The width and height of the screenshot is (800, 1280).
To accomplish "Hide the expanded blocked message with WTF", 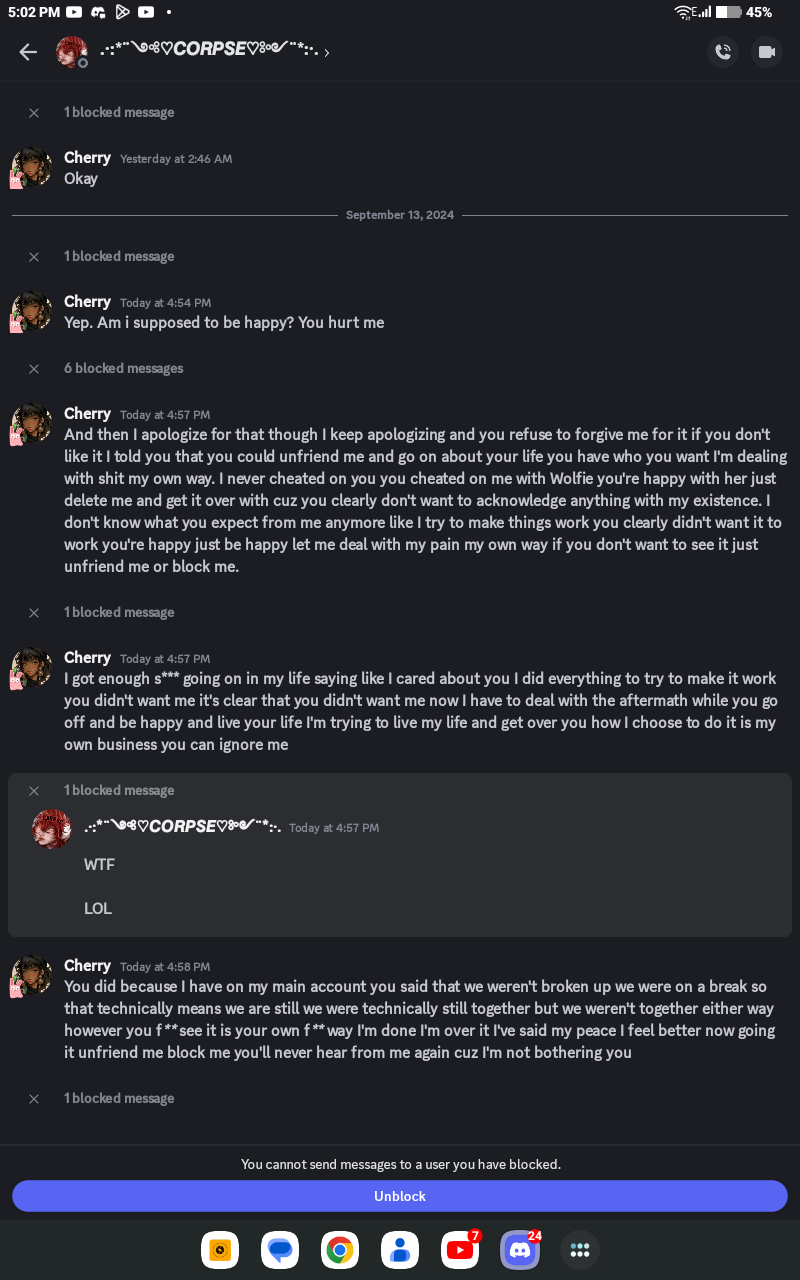I will click(34, 790).
